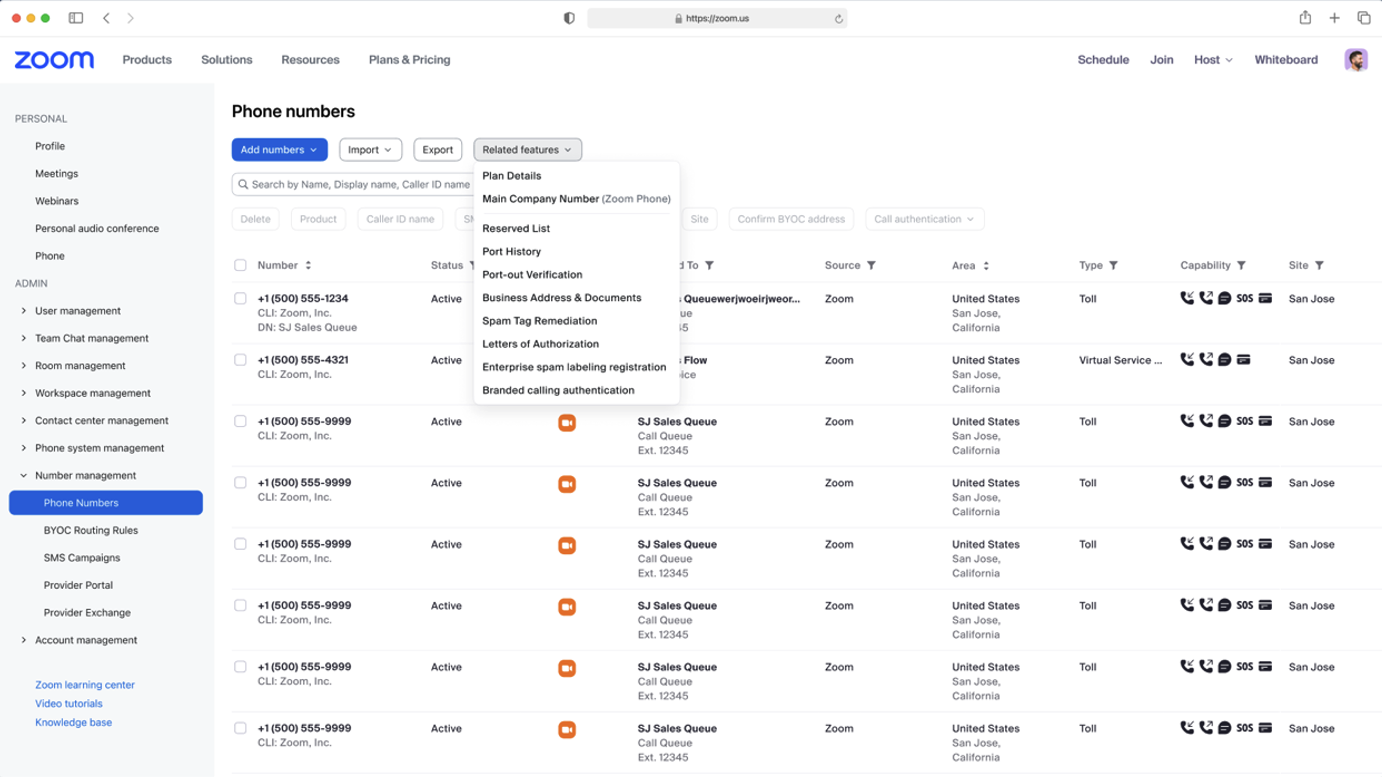Click the Export button
The height and width of the screenshot is (777, 1382).
437,150
